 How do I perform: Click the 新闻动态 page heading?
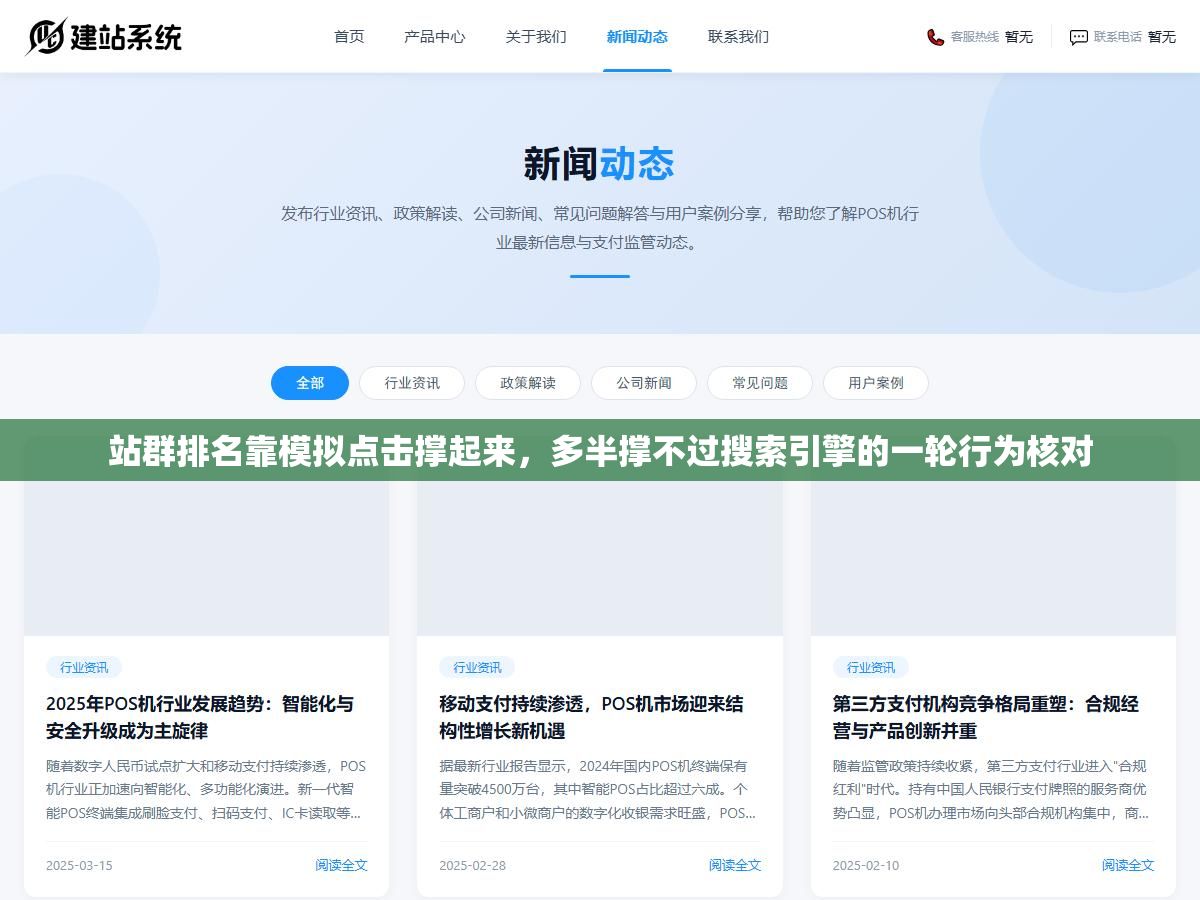[599, 164]
